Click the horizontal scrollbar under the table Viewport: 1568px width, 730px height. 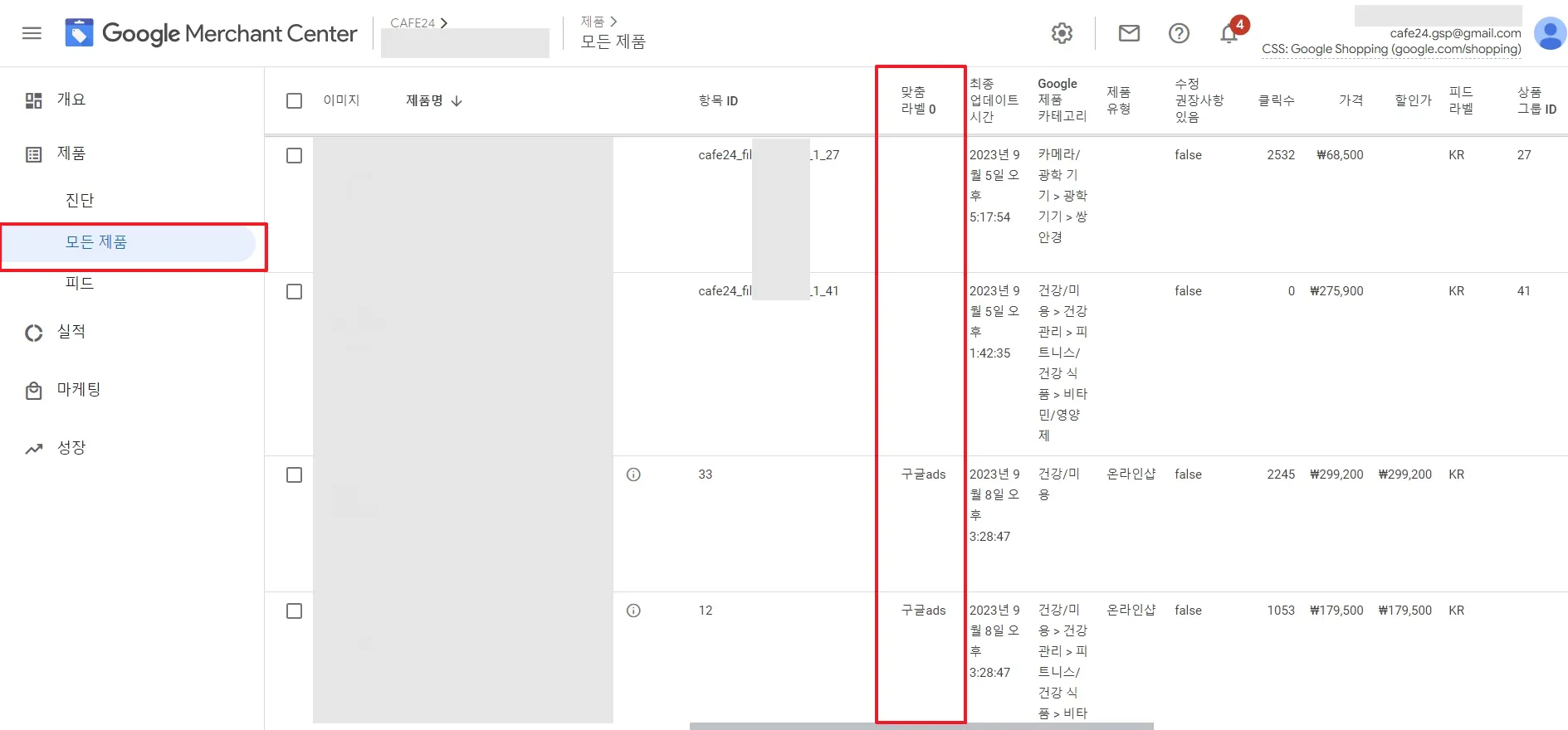[x=921, y=726]
